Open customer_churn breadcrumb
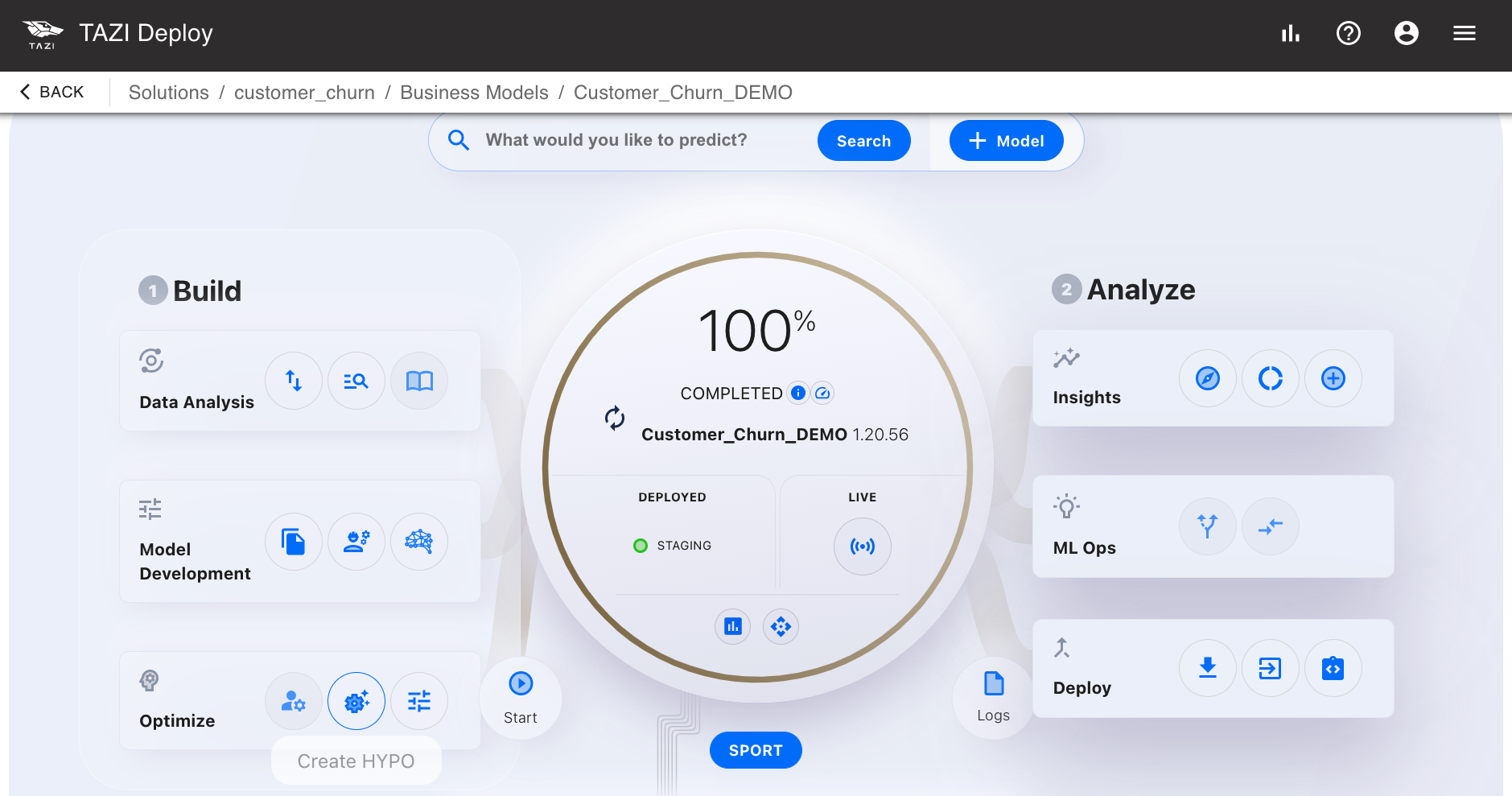The width and height of the screenshot is (1512, 796). tap(304, 93)
